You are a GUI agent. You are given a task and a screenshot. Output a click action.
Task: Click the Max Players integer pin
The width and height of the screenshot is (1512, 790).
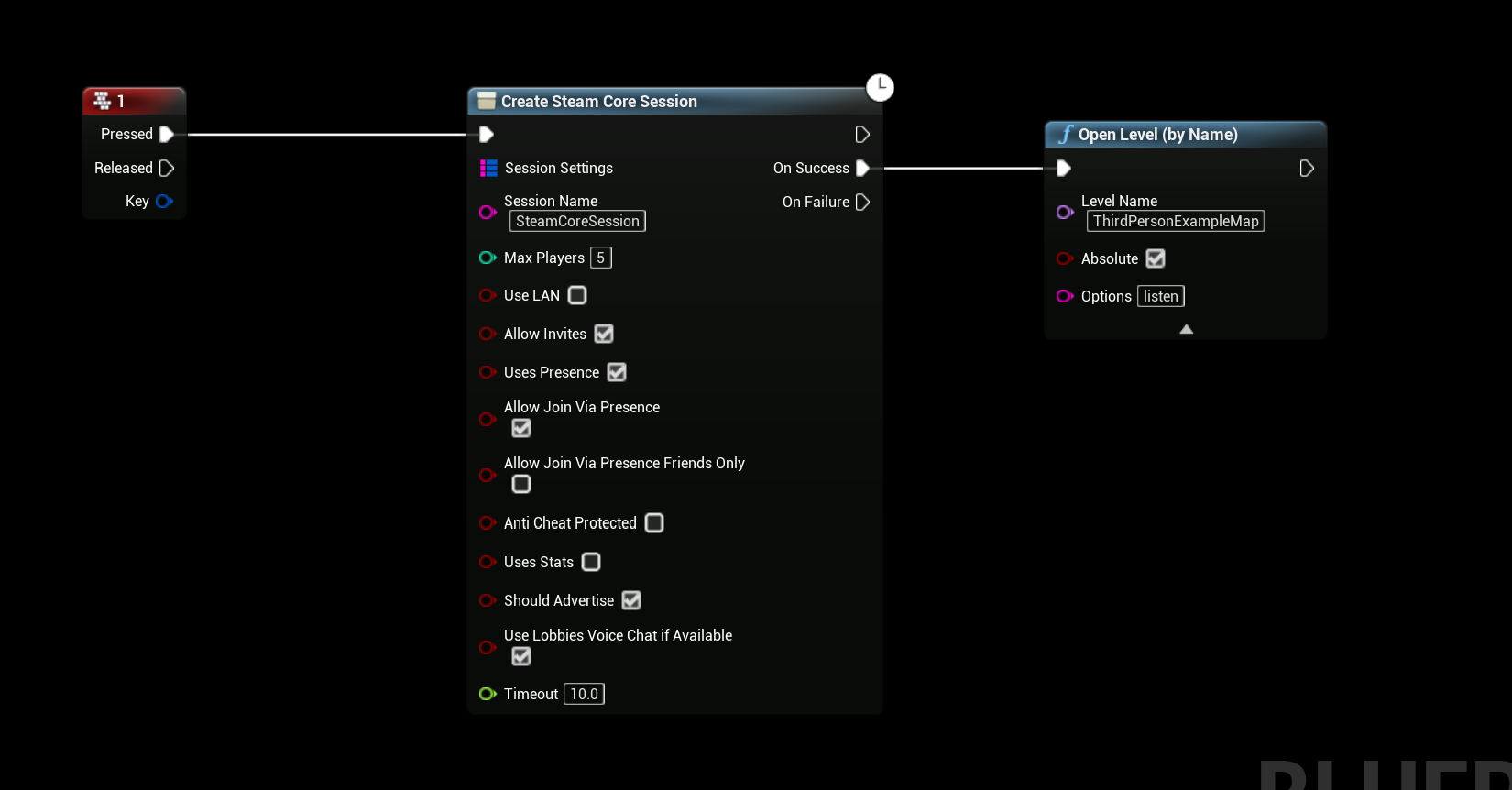[488, 258]
